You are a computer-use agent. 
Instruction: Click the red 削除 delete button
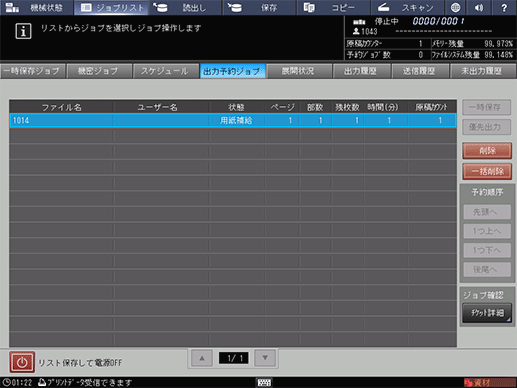(487, 151)
